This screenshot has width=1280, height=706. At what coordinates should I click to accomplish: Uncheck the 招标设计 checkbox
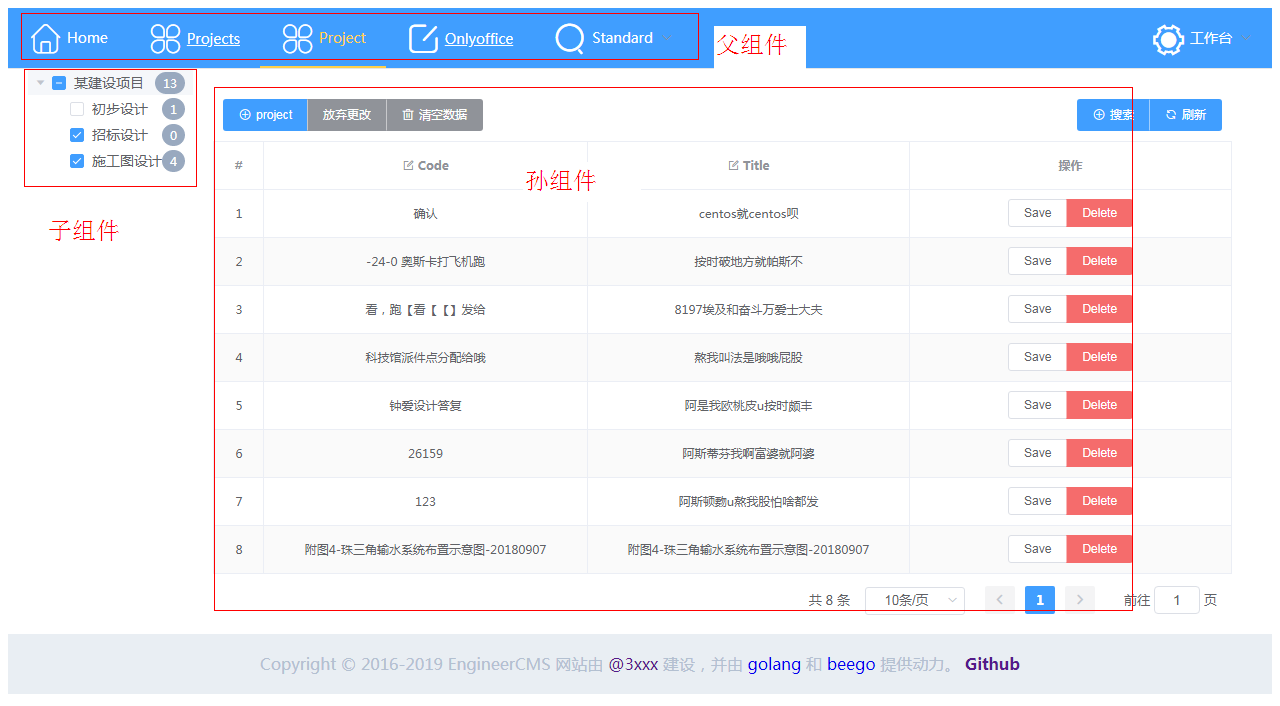tap(77, 135)
